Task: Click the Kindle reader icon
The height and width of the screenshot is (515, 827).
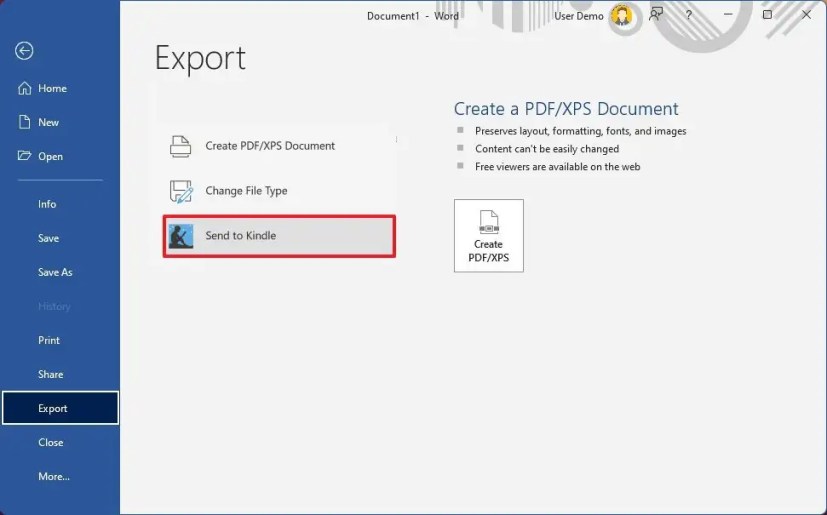Action: click(x=181, y=236)
